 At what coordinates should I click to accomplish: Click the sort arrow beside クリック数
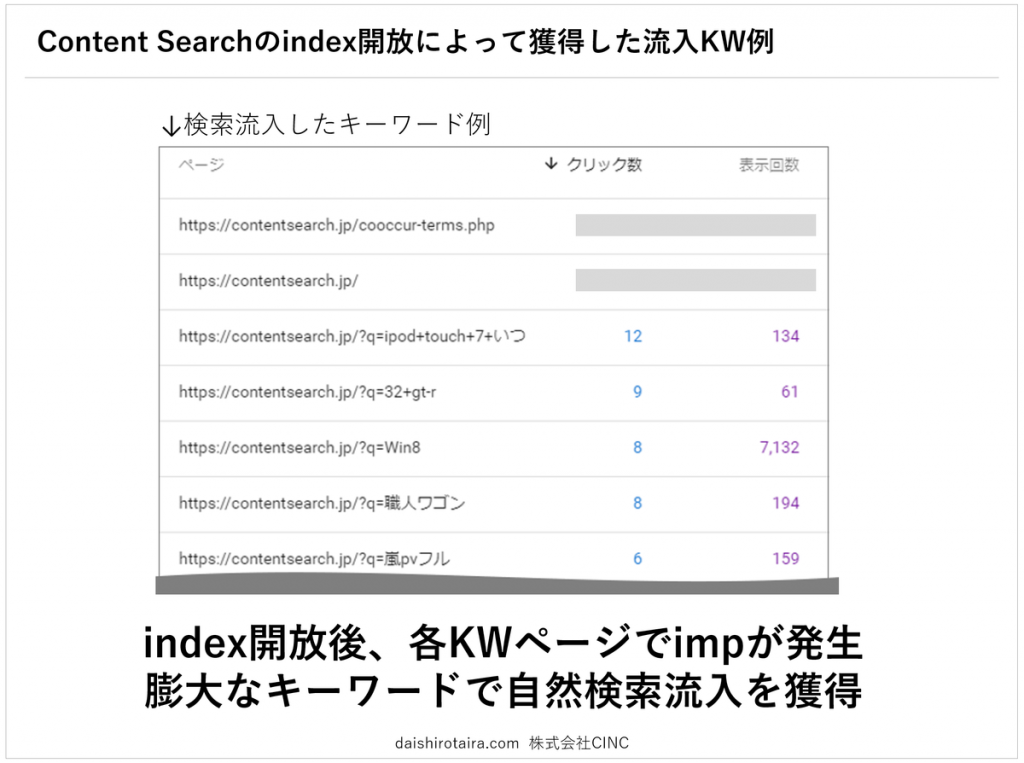coord(551,163)
